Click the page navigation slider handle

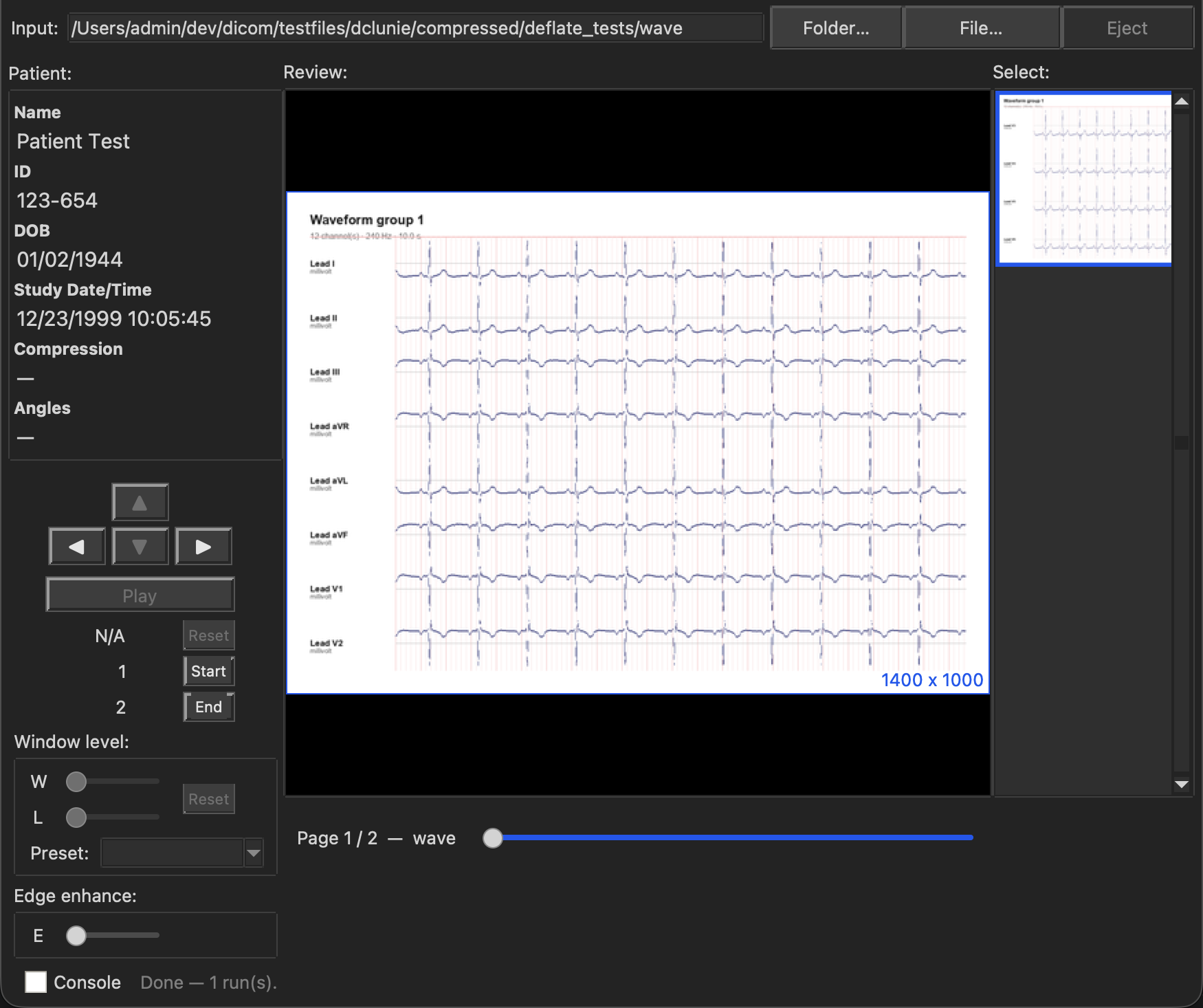pyautogui.click(x=493, y=838)
